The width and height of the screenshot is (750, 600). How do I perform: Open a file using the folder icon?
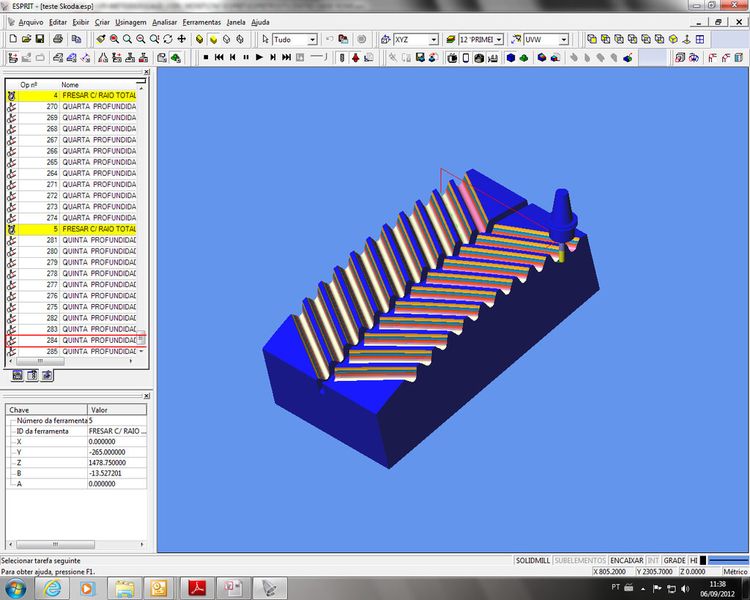click(x=26, y=39)
